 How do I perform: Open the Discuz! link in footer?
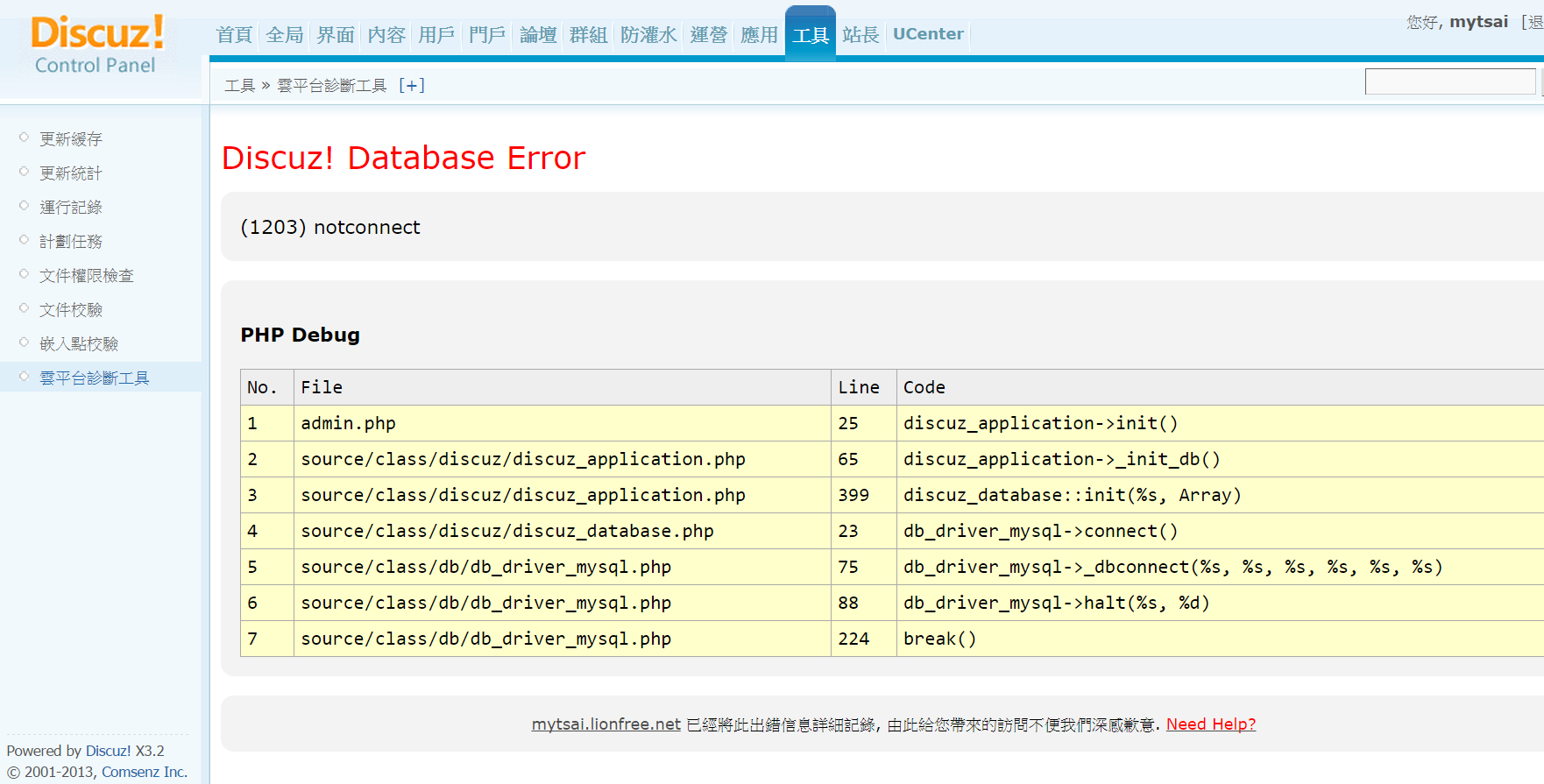(x=108, y=751)
